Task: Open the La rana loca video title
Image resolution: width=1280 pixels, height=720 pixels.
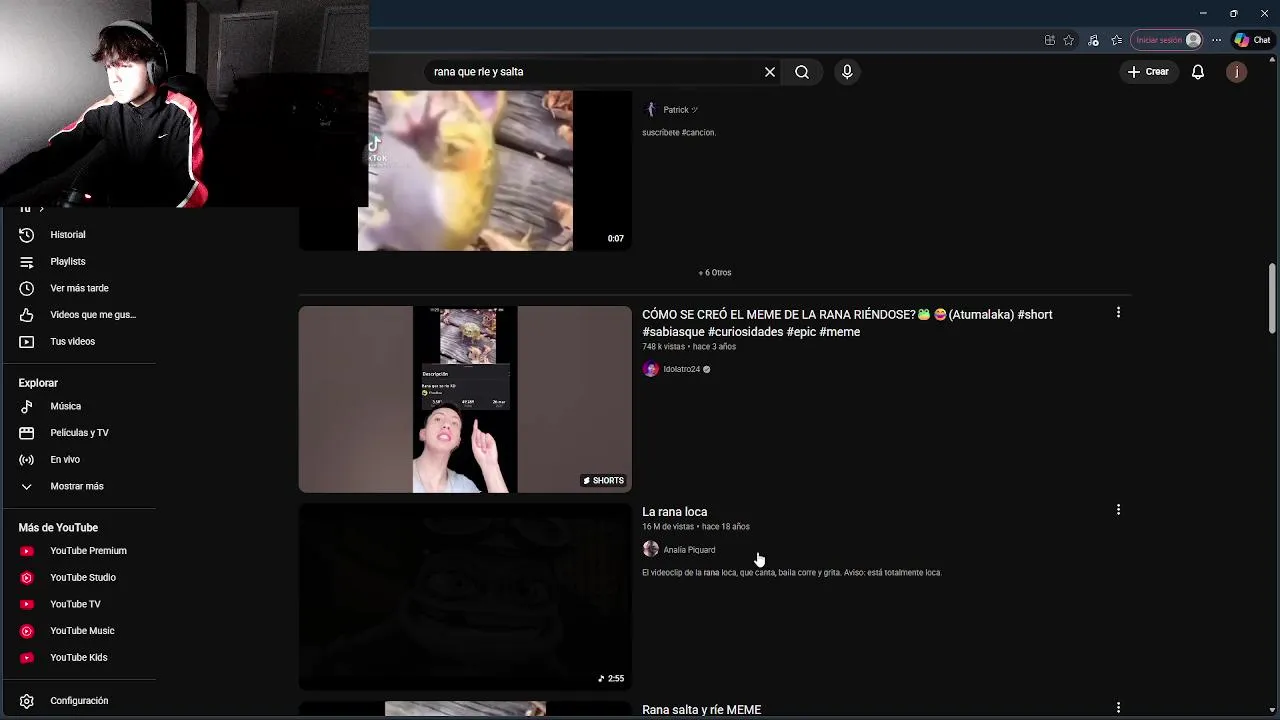Action: 674,512
